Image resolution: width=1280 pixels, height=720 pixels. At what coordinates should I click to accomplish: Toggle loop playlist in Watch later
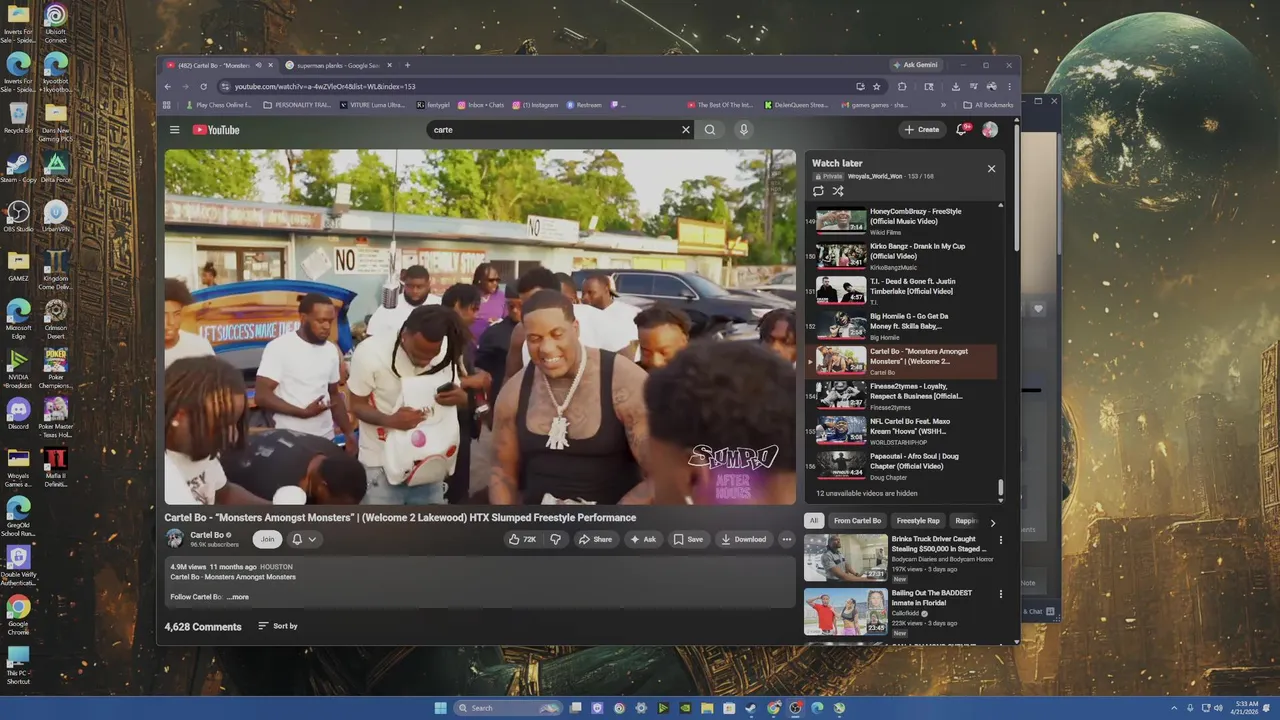click(x=818, y=191)
